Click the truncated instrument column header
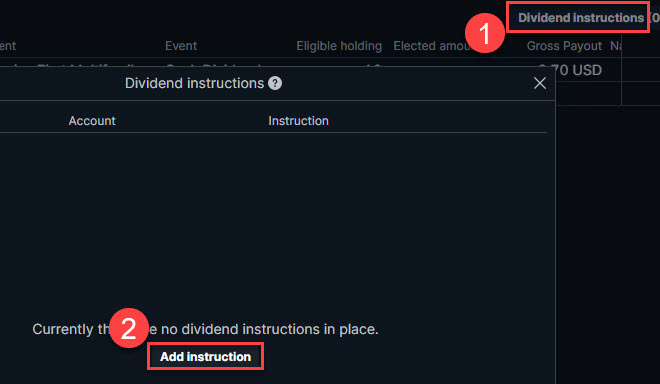660x384 pixels. (x=8, y=45)
